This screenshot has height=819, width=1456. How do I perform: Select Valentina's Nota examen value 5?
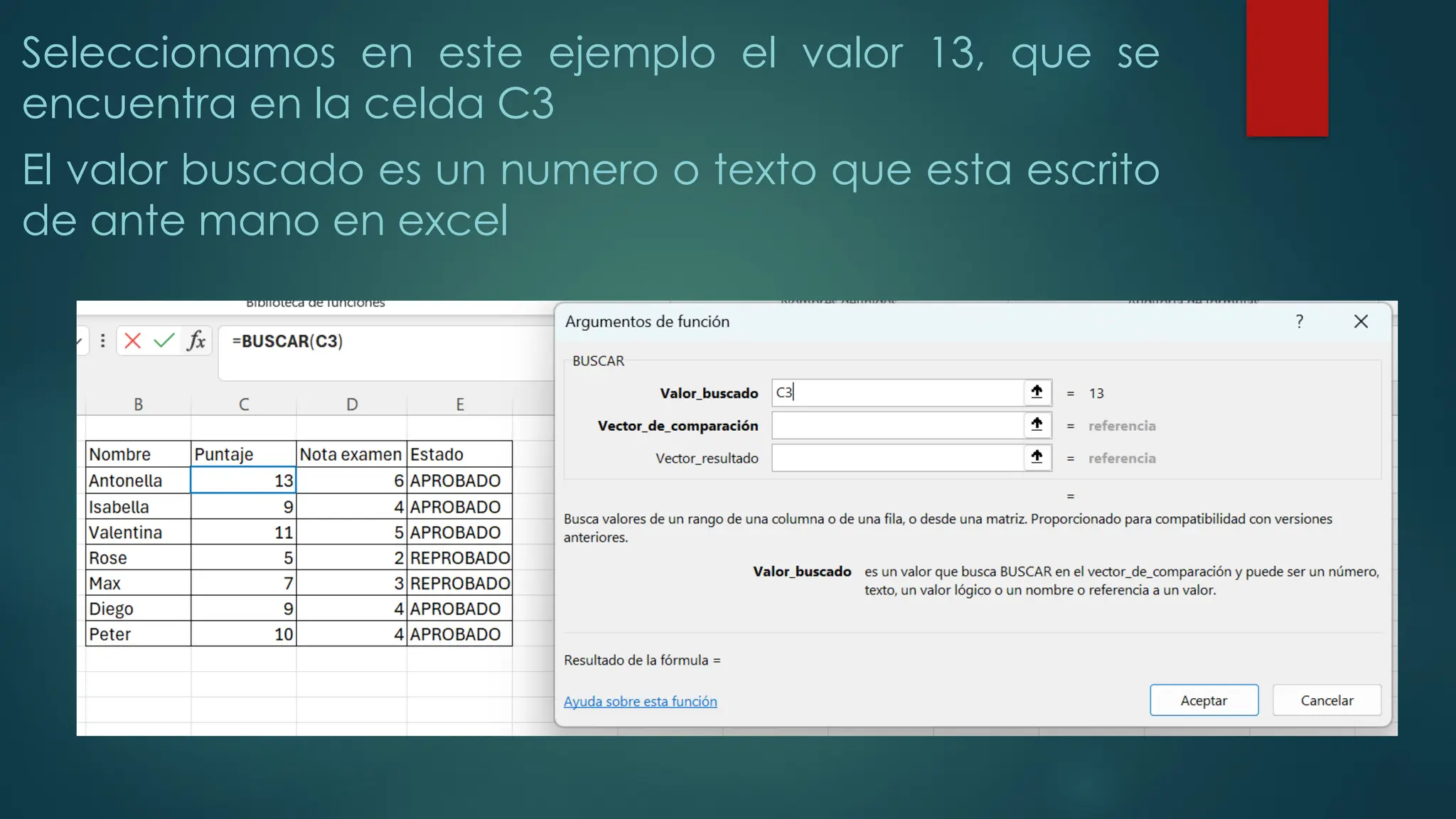coord(352,532)
